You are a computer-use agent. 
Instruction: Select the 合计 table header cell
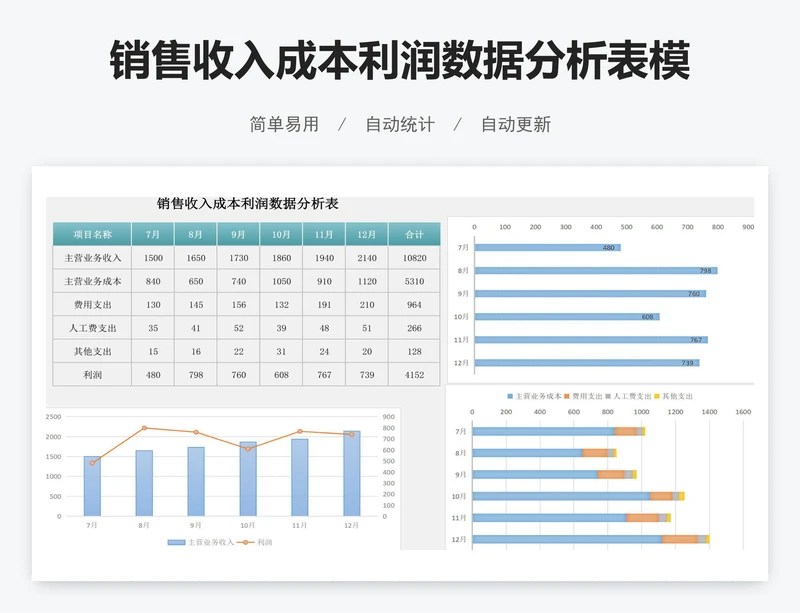[414, 234]
